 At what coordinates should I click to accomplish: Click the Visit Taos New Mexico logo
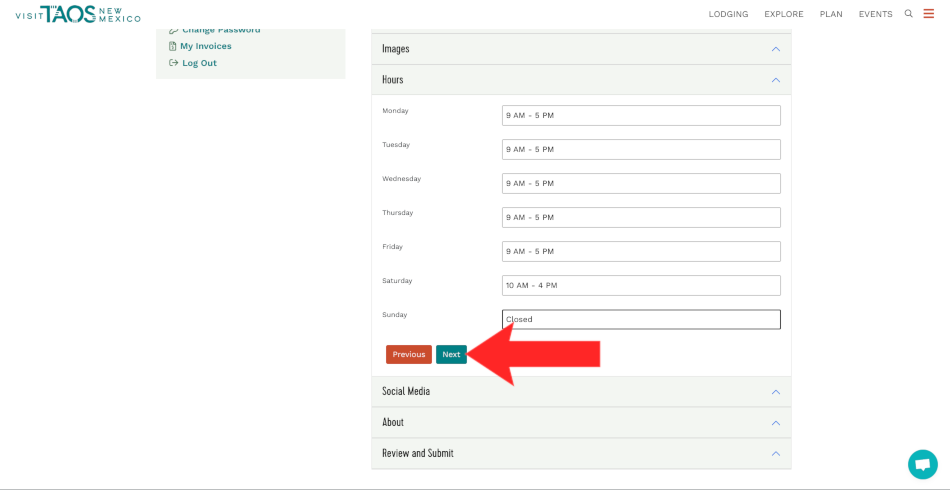pyautogui.click(x=78, y=14)
